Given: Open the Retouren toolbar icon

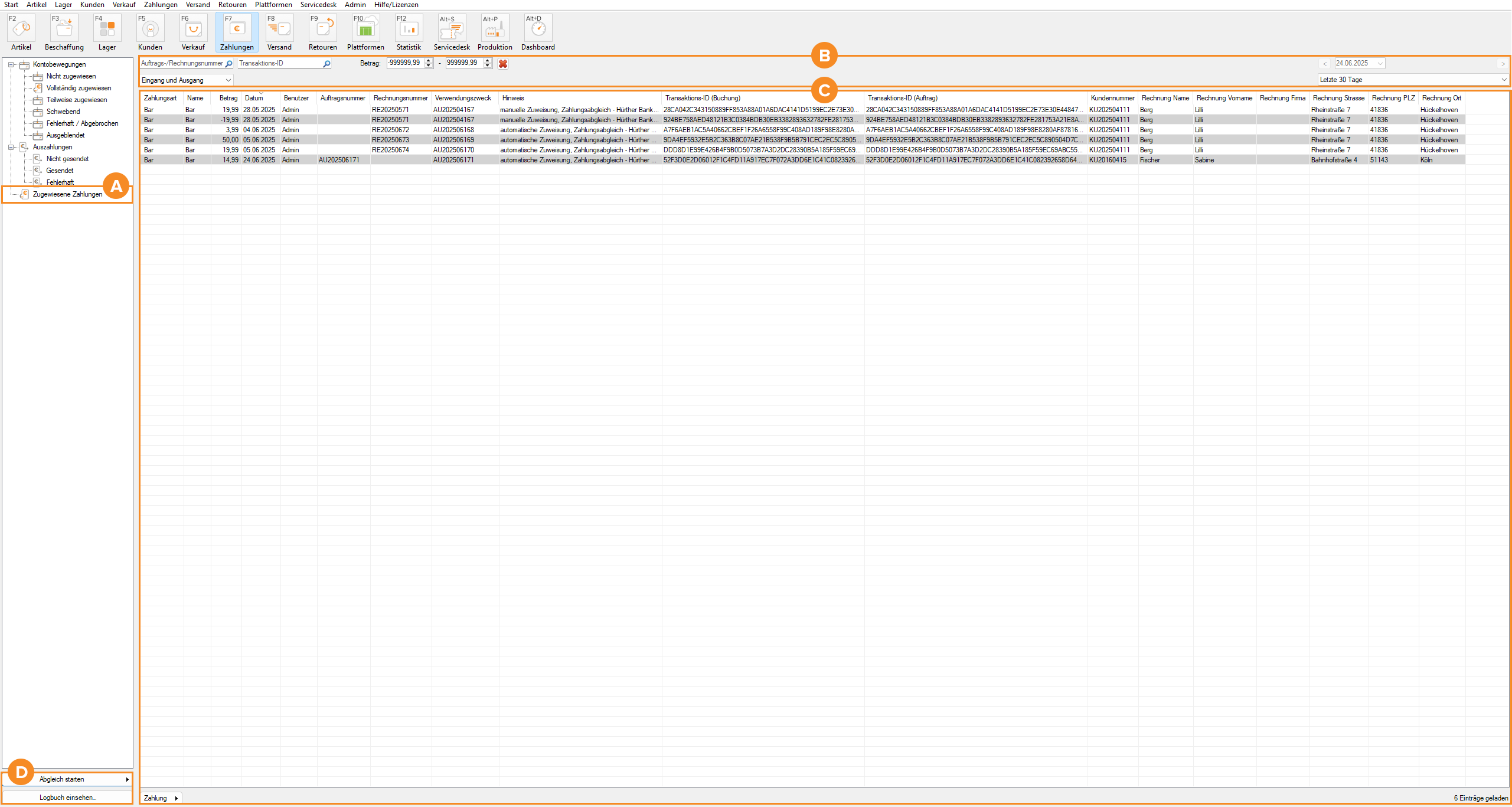Looking at the screenshot, I should coord(322,28).
